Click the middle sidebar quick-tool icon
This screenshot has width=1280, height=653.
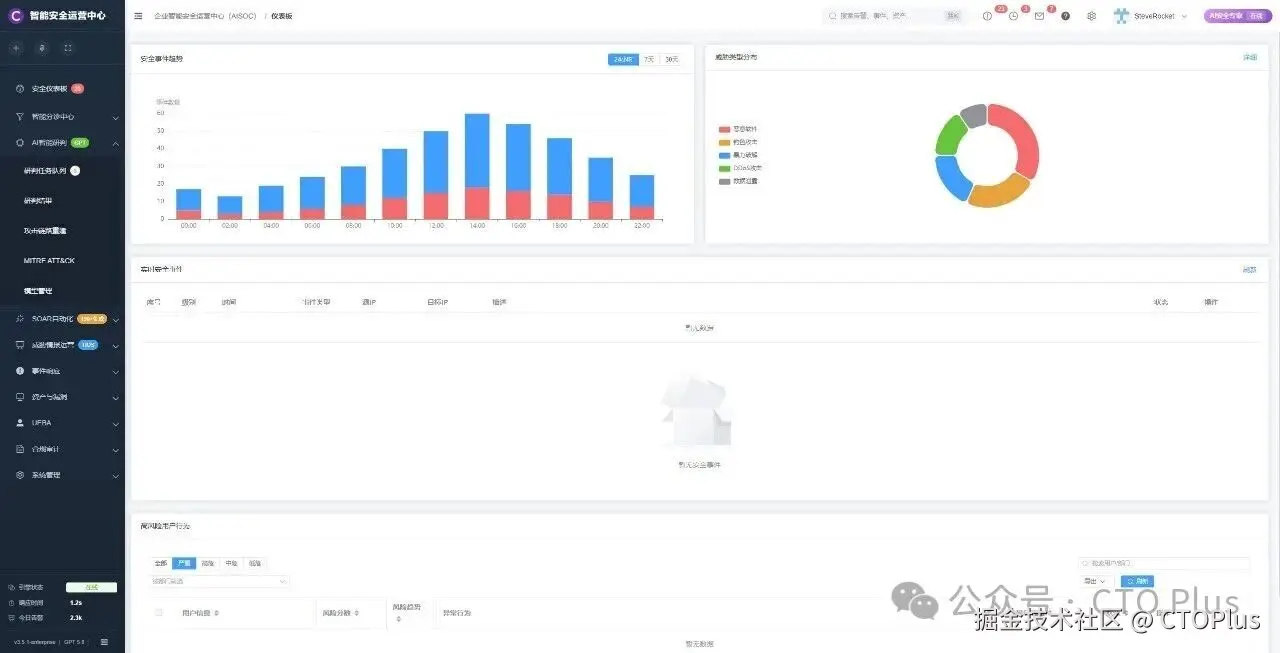click(x=41, y=48)
